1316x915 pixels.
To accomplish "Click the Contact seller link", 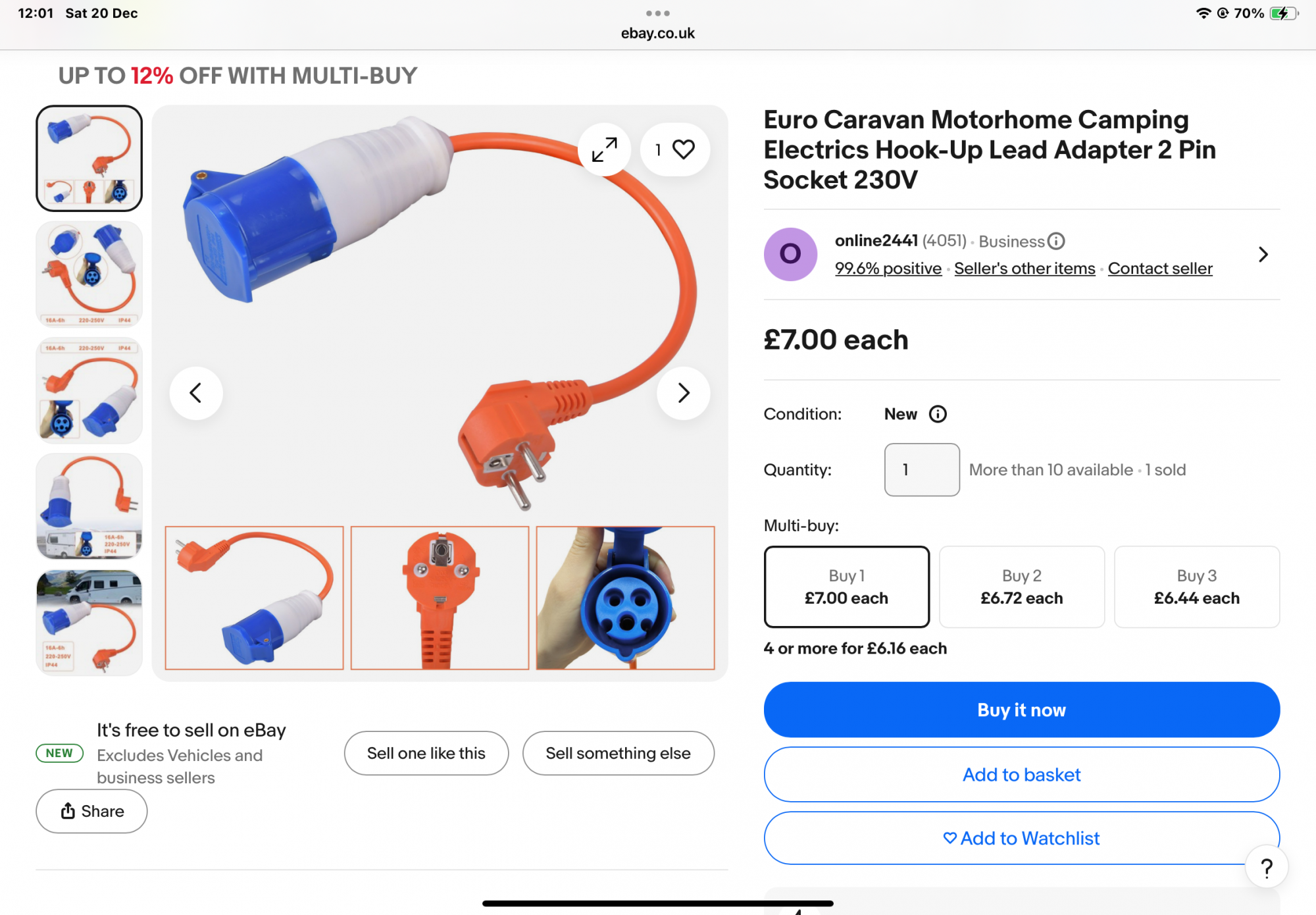I will click(1159, 269).
